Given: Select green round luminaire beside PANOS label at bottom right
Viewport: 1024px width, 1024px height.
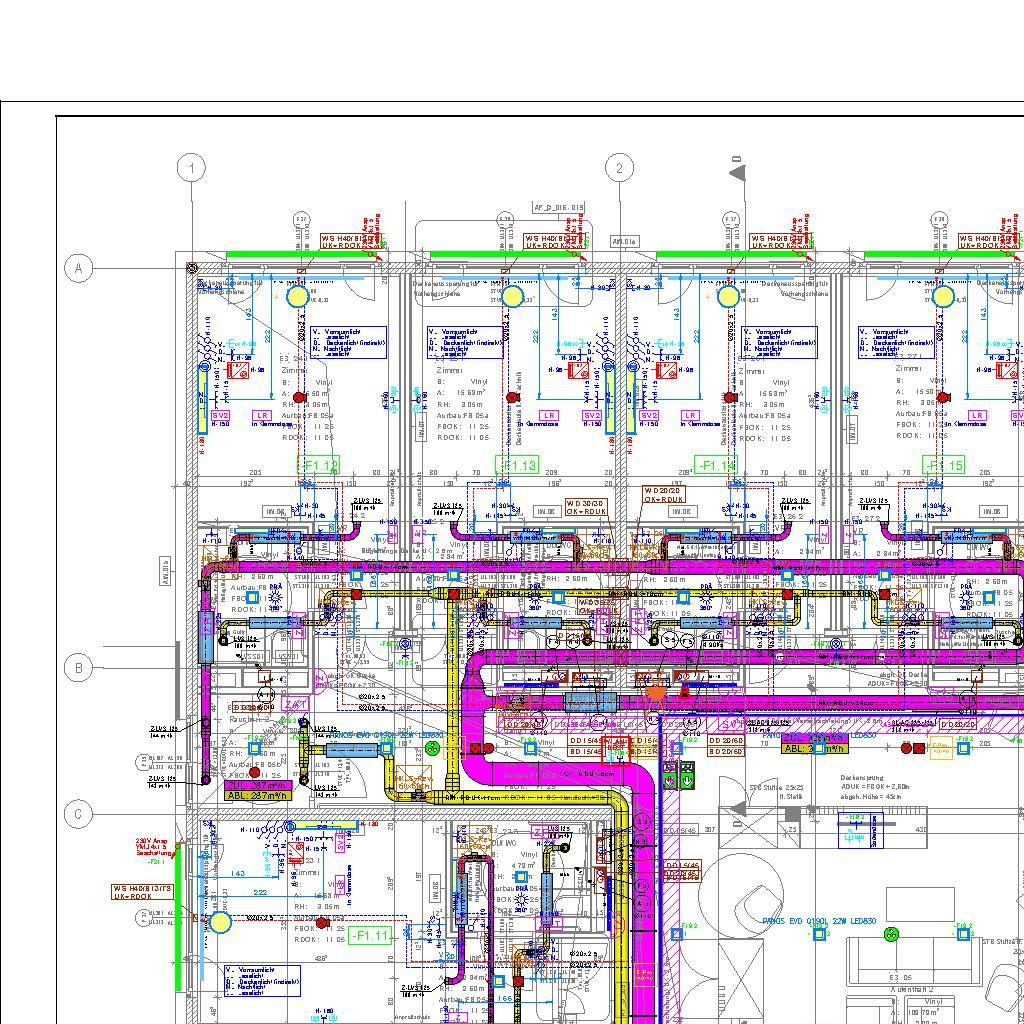Looking at the screenshot, I should tap(891, 934).
